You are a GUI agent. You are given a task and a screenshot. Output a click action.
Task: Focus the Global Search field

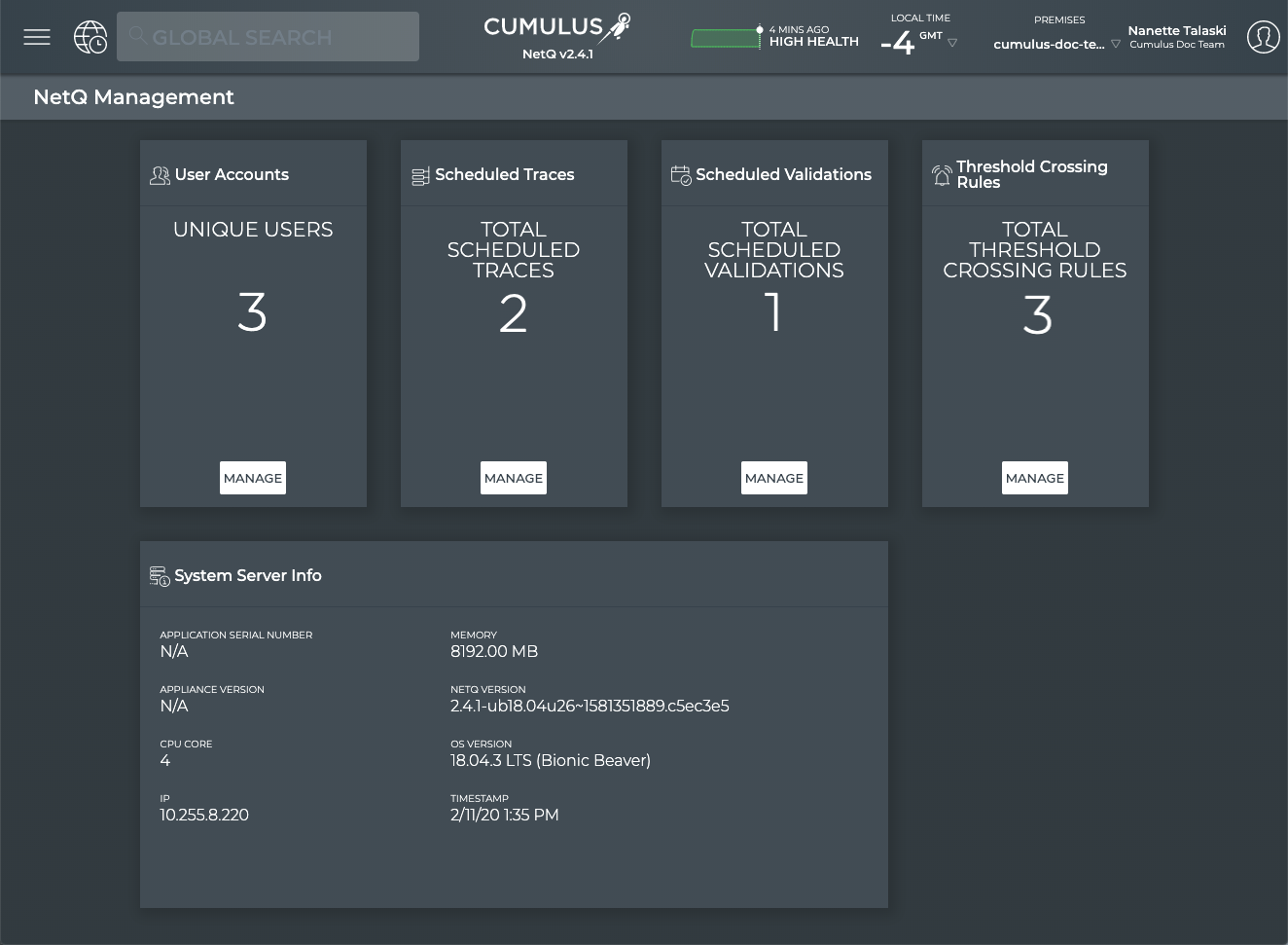coord(268,37)
